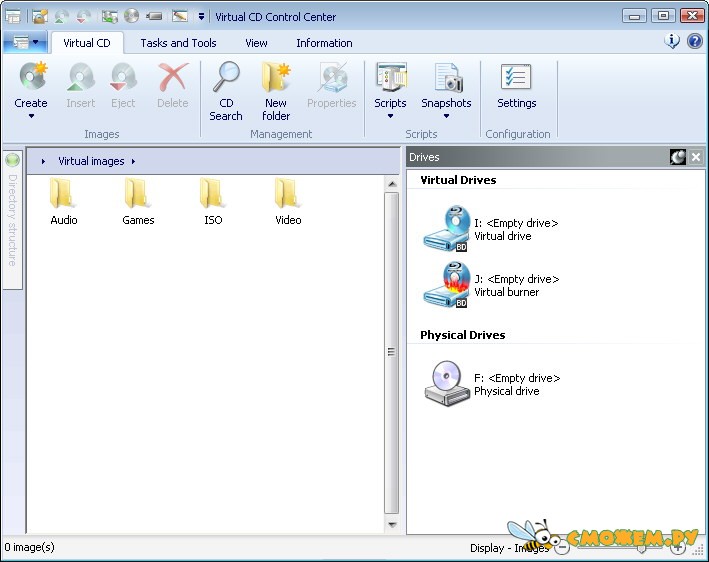Click "J: <Empty drive>" label
Image resolution: width=709 pixels, height=562 pixels.
pyautogui.click(x=517, y=279)
